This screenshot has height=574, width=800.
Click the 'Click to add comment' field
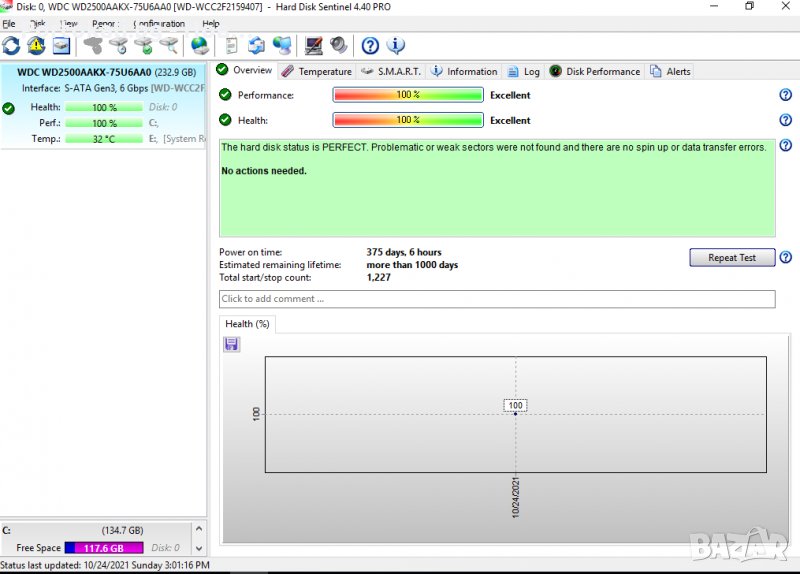(x=496, y=299)
